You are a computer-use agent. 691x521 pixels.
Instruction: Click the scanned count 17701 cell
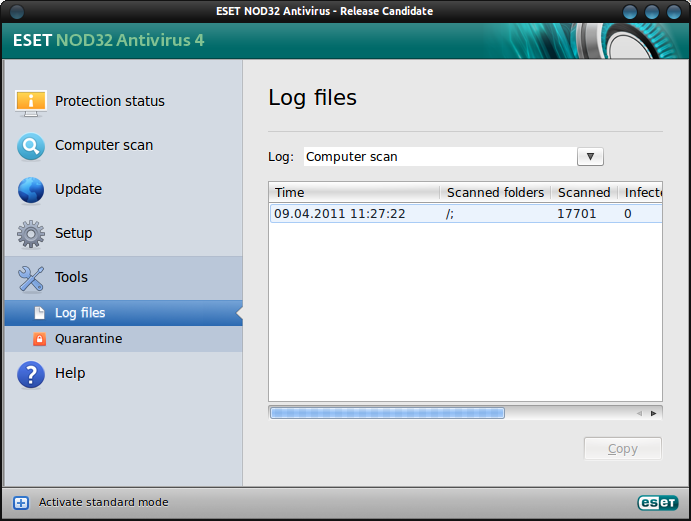(576, 214)
